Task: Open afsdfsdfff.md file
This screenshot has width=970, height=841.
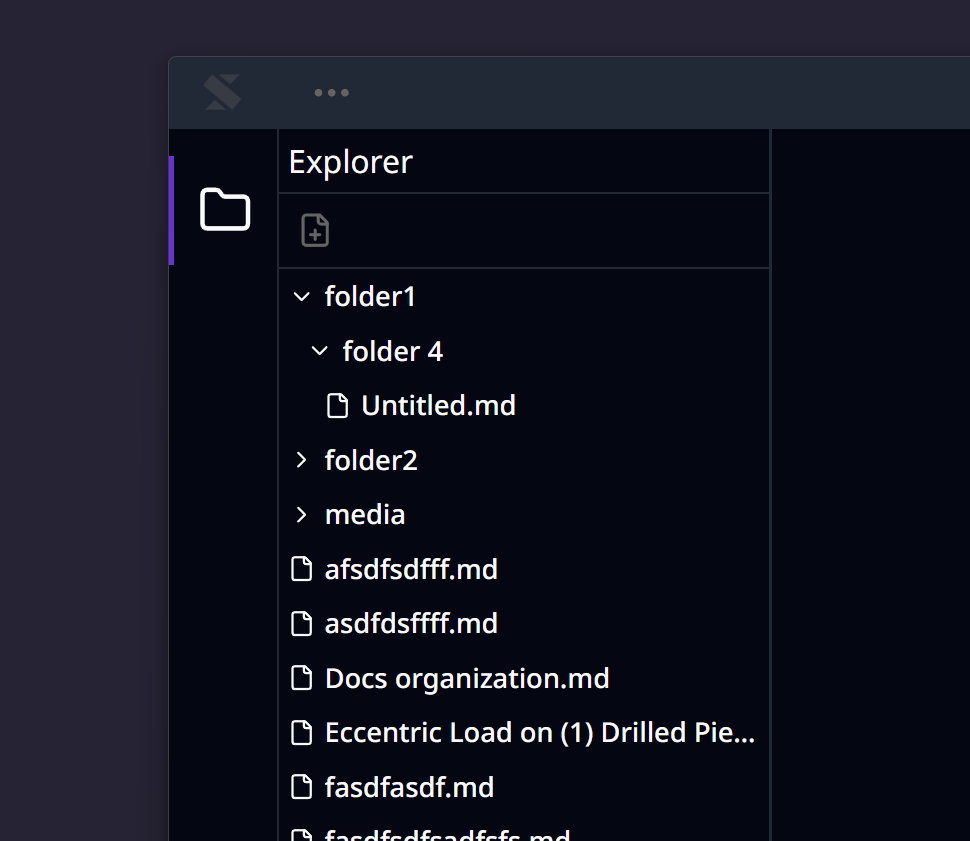Action: point(411,569)
